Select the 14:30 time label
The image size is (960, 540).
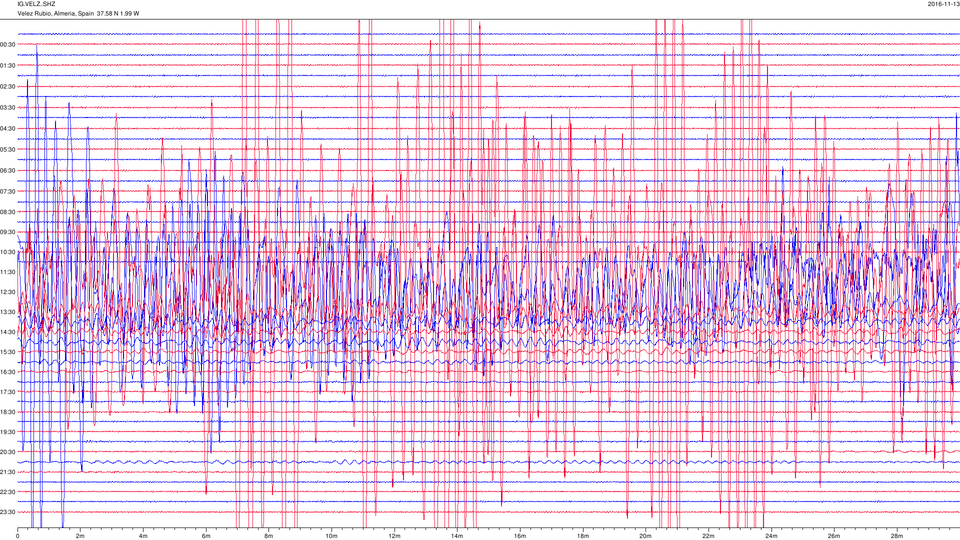click(x=7, y=332)
